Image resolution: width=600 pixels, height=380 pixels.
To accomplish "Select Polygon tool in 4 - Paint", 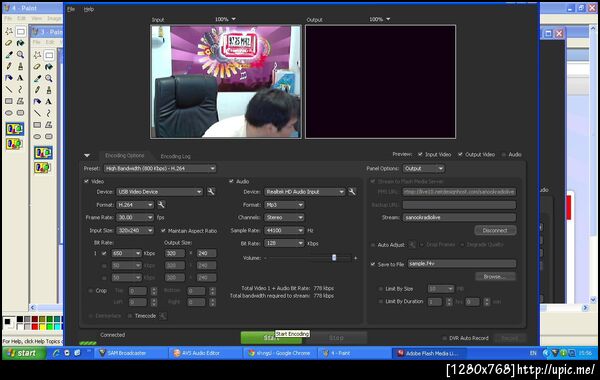I will pos(21,101).
